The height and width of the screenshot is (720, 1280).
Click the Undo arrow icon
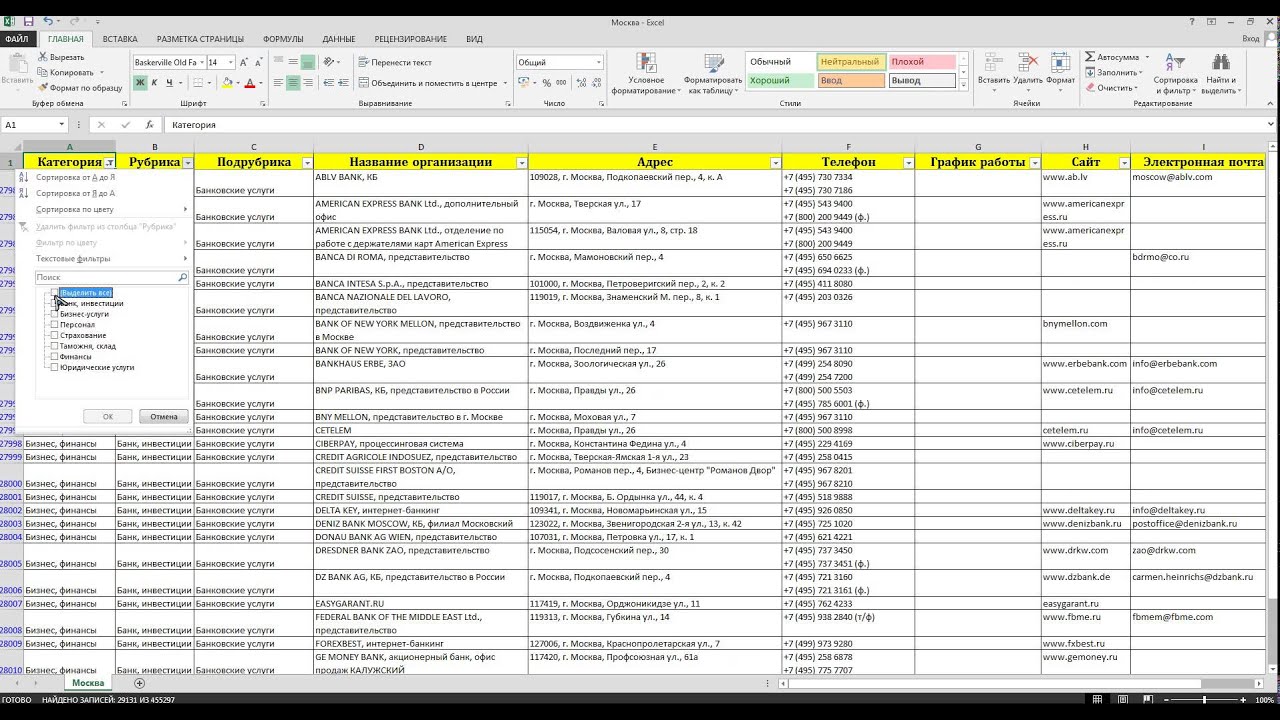coord(48,21)
